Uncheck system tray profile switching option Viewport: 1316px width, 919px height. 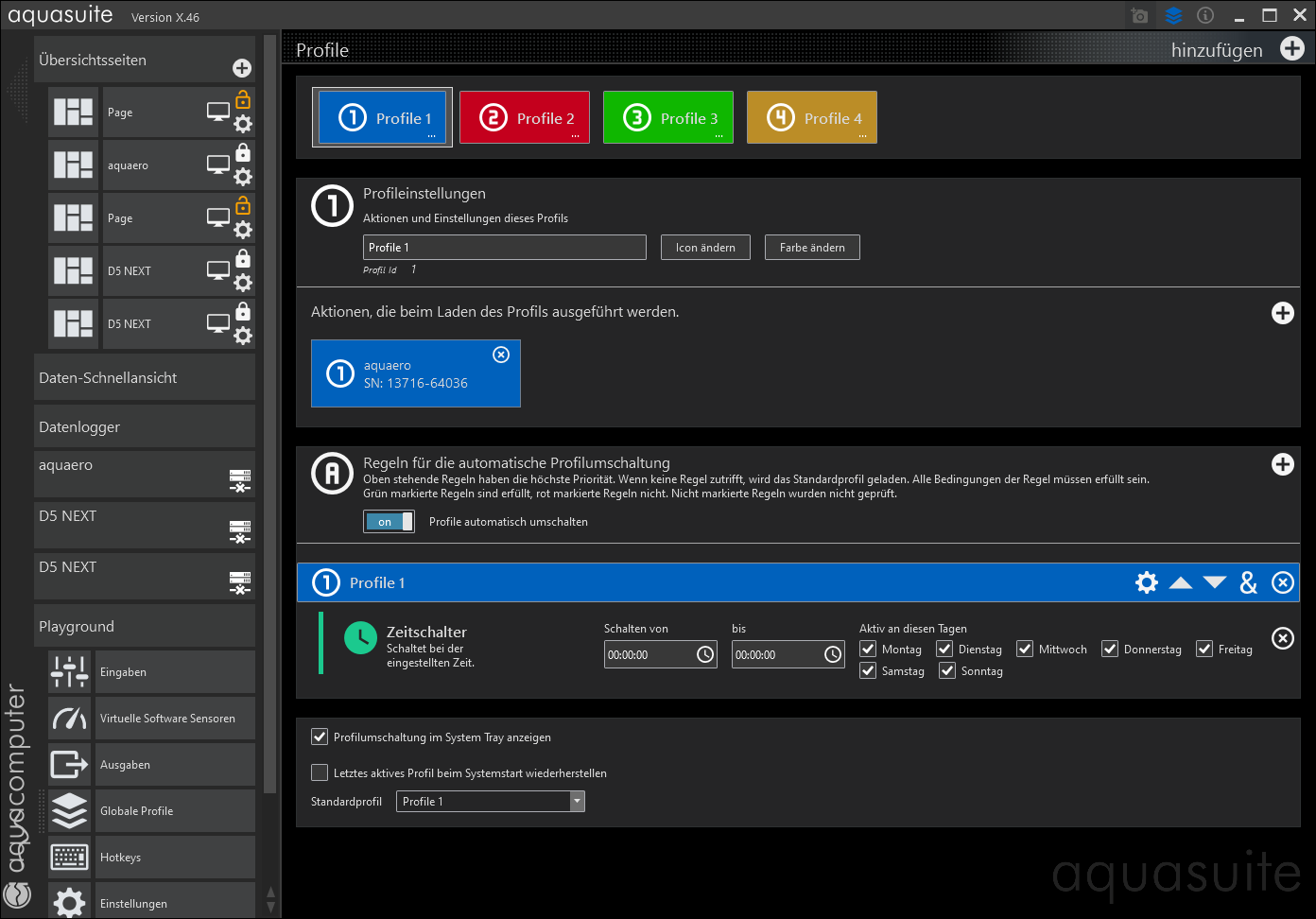tap(320, 737)
